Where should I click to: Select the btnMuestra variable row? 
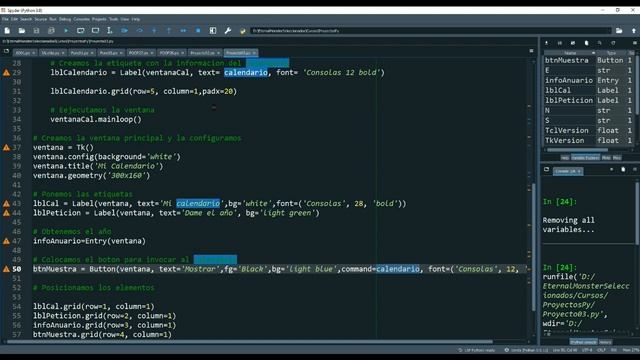click(589, 60)
